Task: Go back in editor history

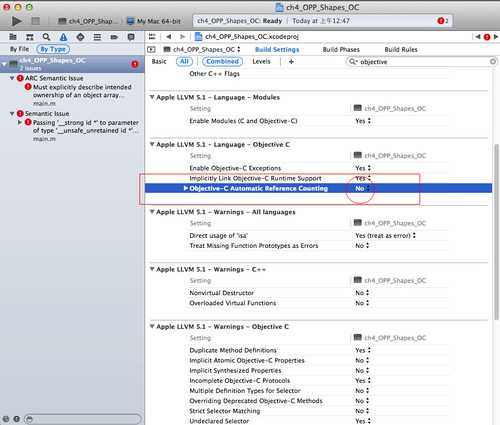Action: [x=169, y=37]
